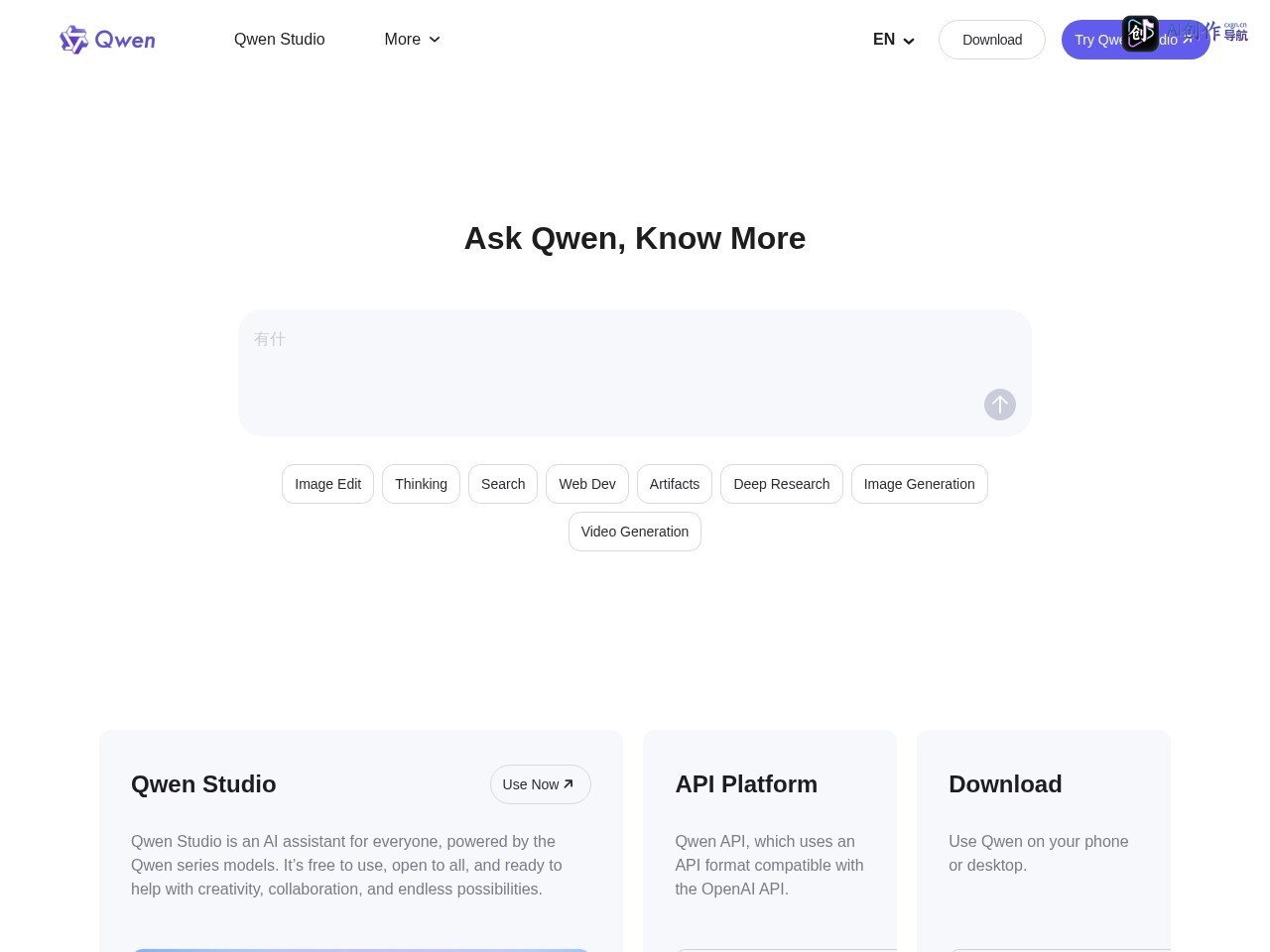Click the Qwen logo in the header

click(107, 40)
